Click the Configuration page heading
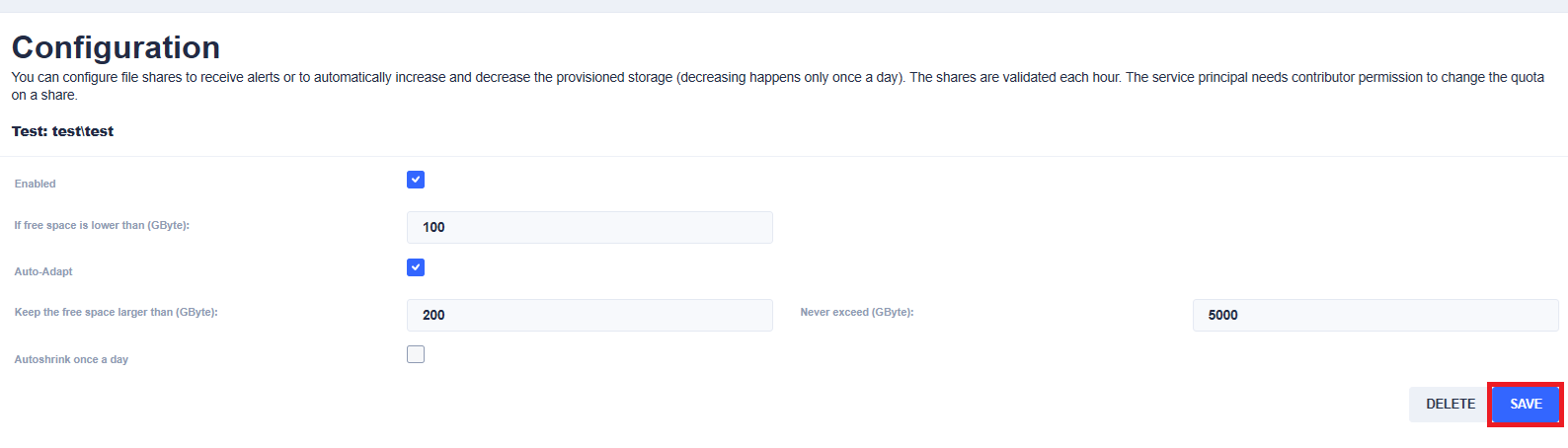The width and height of the screenshot is (1568, 448). [x=116, y=47]
